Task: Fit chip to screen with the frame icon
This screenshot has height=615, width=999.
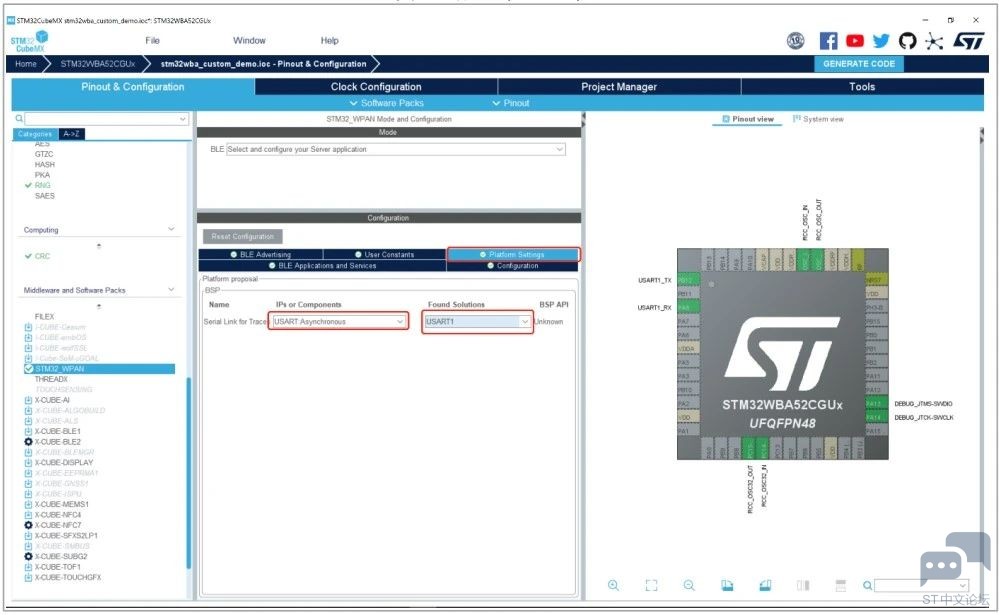Action: 651,585
